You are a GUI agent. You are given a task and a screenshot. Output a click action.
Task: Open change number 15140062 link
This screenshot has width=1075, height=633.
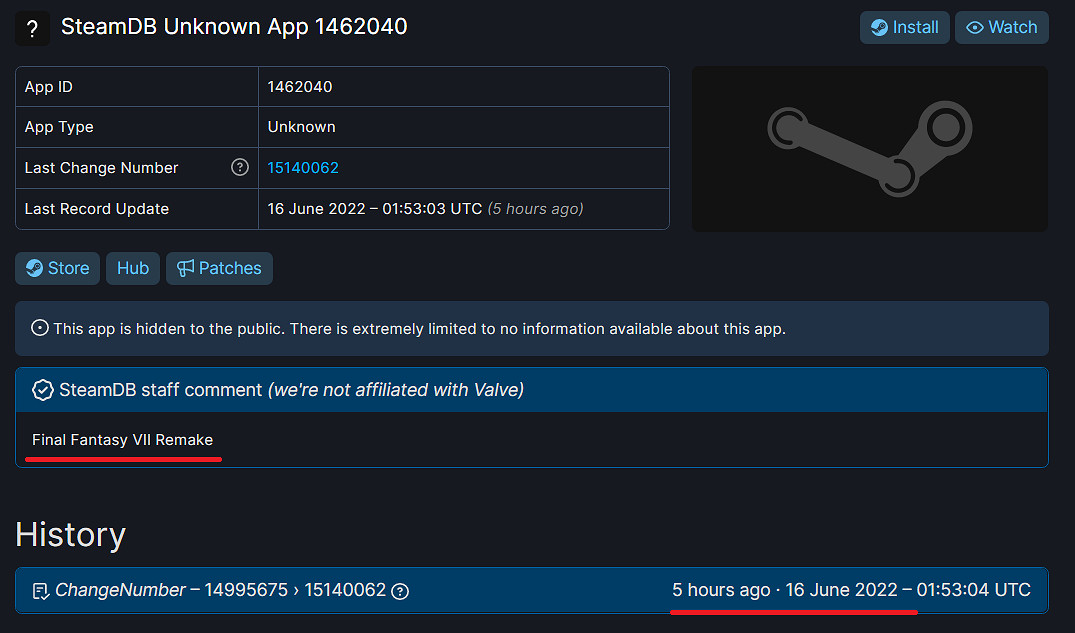click(303, 168)
